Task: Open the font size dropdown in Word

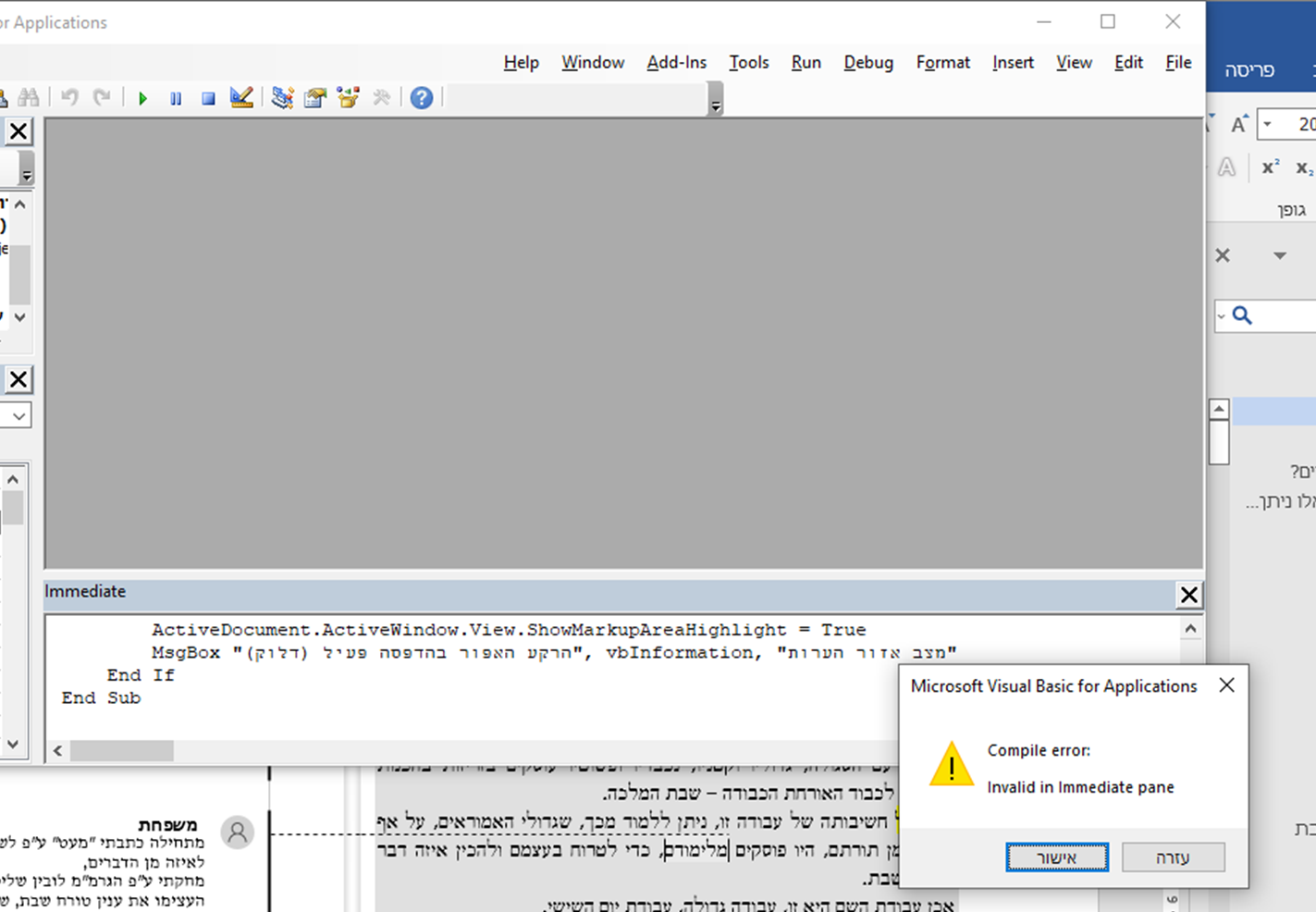Action: coord(1268,124)
